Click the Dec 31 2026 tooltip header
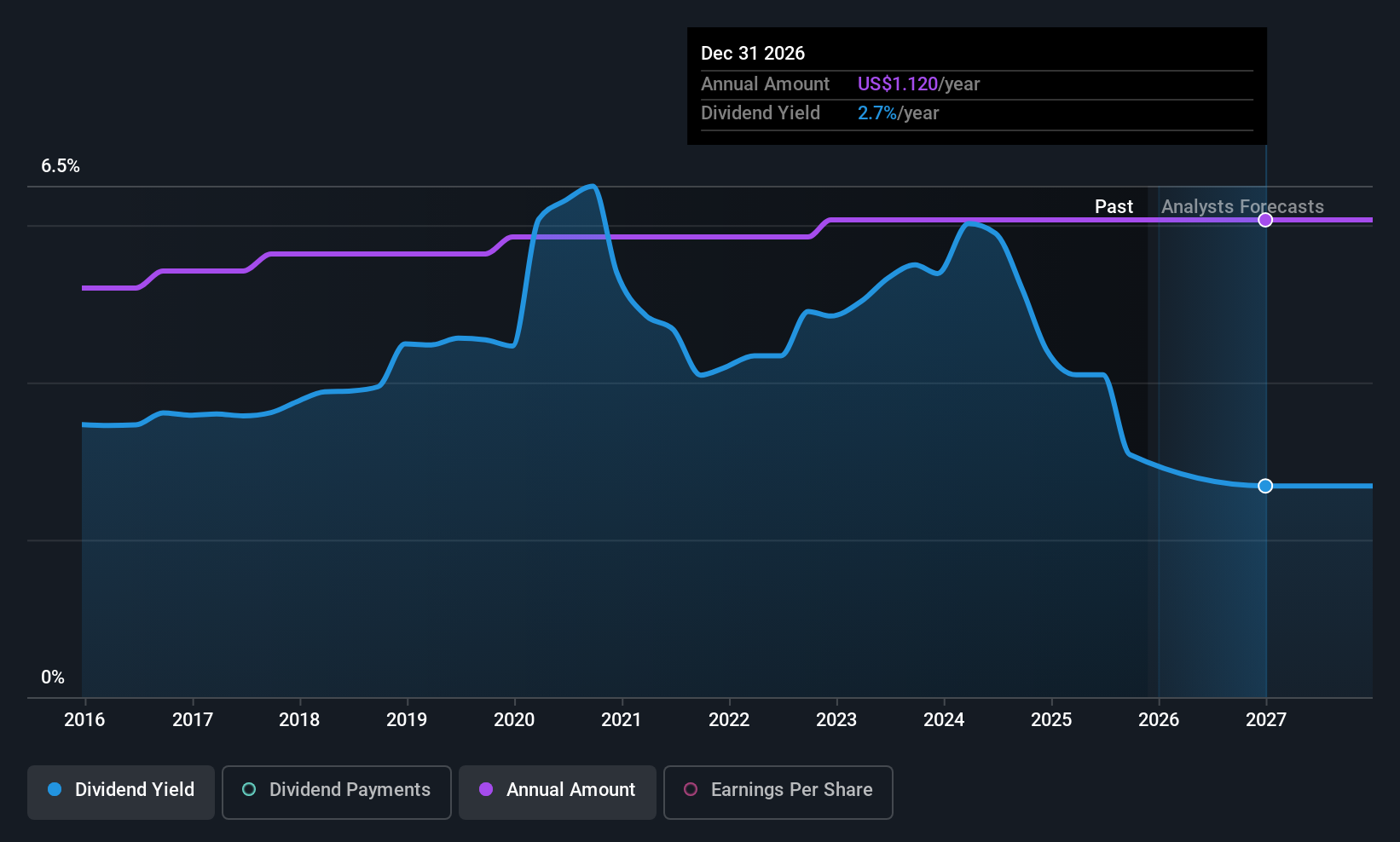This screenshot has height=842, width=1400. (x=753, y=53)
